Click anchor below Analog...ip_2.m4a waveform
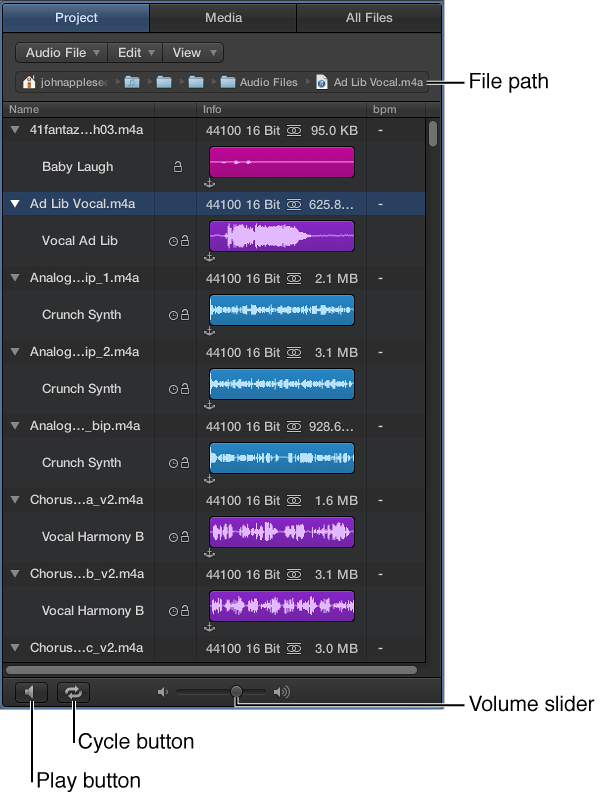Image resolution: width=610 pixels, height=798 pixels. [210, 405]
